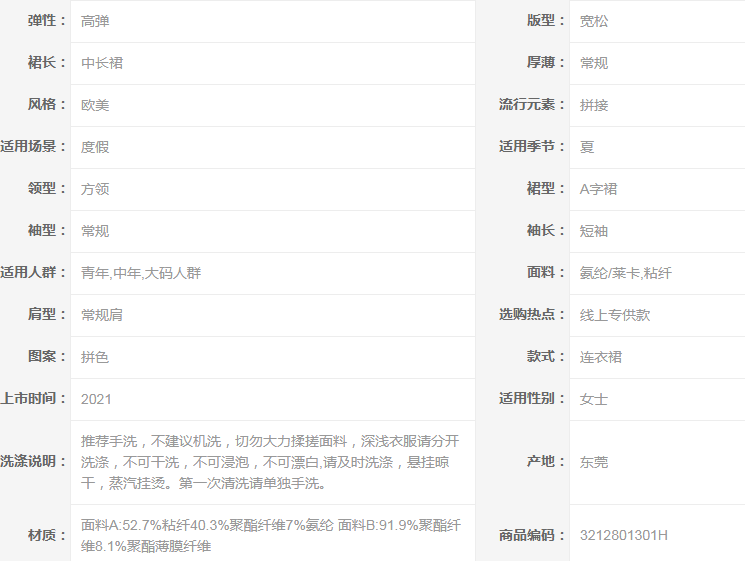Click the 欧美 style value
Viewport: 745px width, 561px height.
(x=95, y=105)
